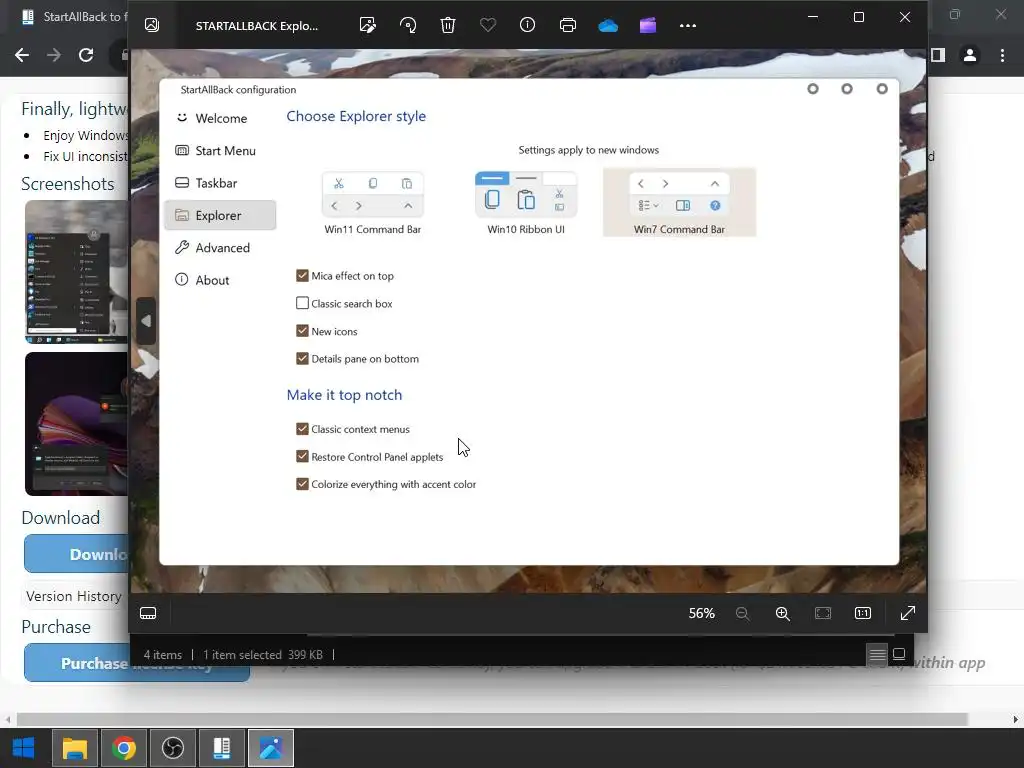Screen dimensions: 1024x768
Task: Open OneDrive cloud icon in Photos toolbar
Action: (608, 25)
